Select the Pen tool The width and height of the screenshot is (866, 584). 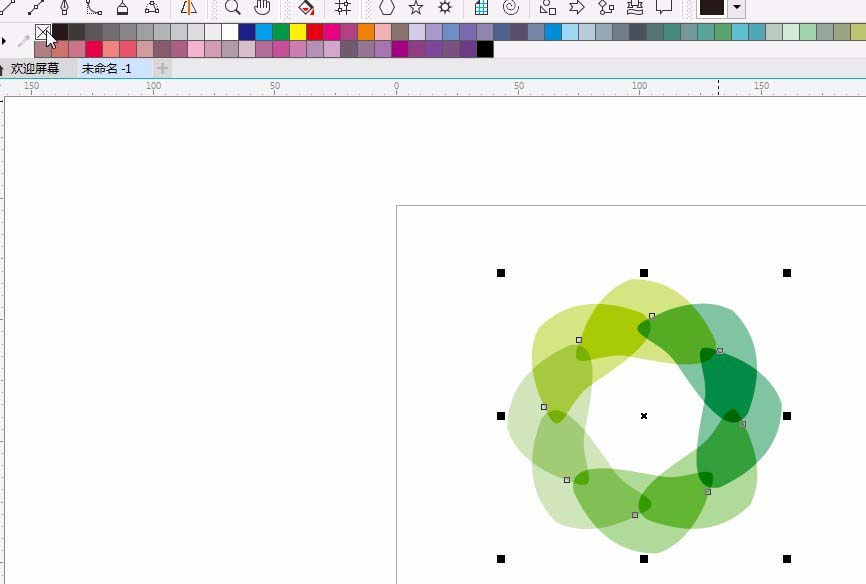coord(65,7)
